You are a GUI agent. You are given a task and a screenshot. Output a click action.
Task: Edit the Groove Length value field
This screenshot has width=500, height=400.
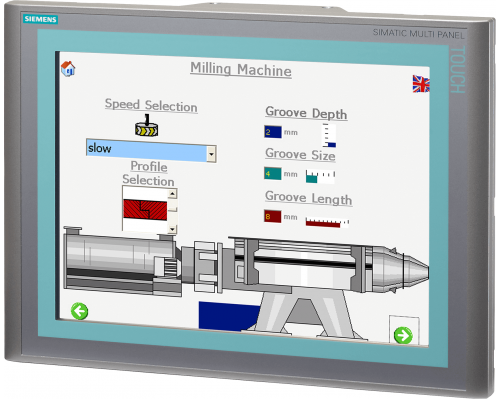point(272,216)
